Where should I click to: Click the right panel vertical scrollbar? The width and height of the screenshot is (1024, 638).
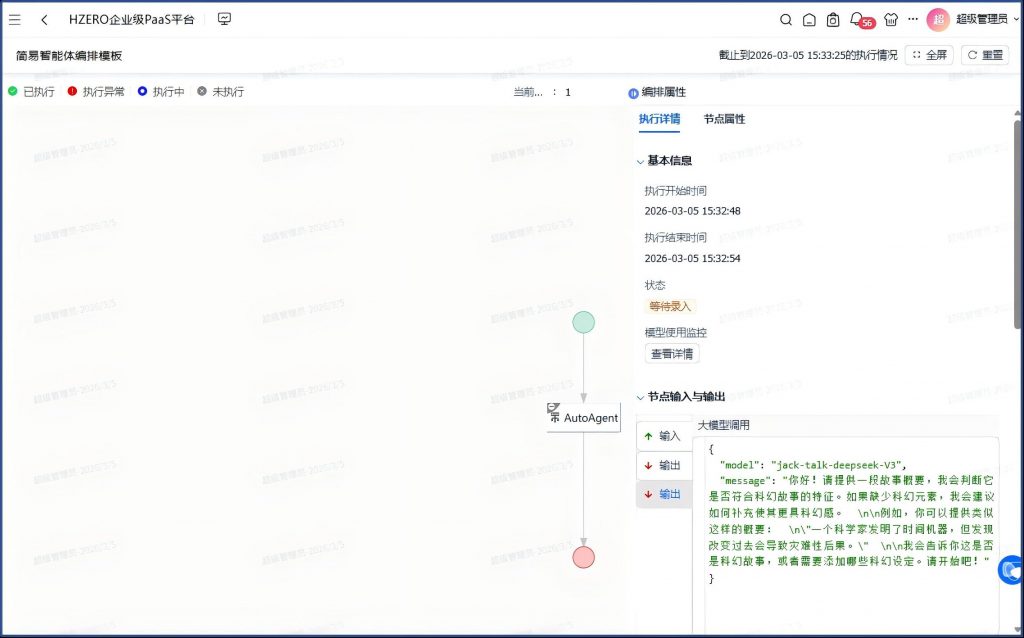pyautogui.click(x=1018, y=230)
